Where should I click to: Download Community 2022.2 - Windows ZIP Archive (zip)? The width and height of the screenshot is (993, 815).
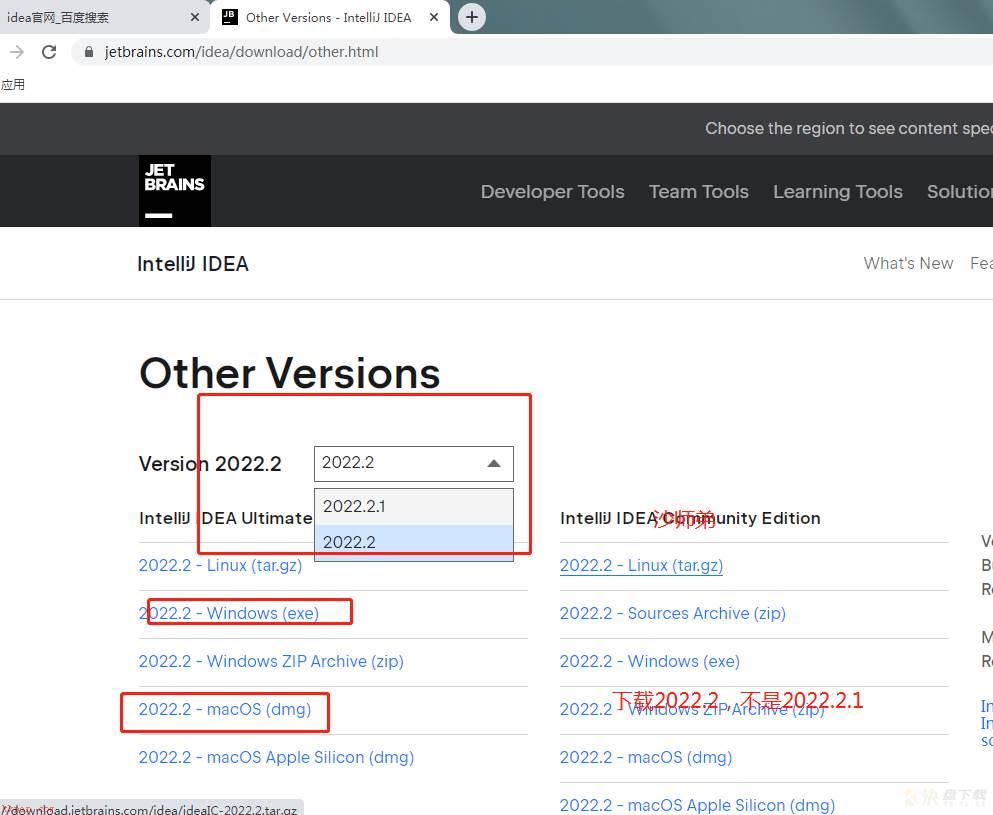tap(692, 711)
